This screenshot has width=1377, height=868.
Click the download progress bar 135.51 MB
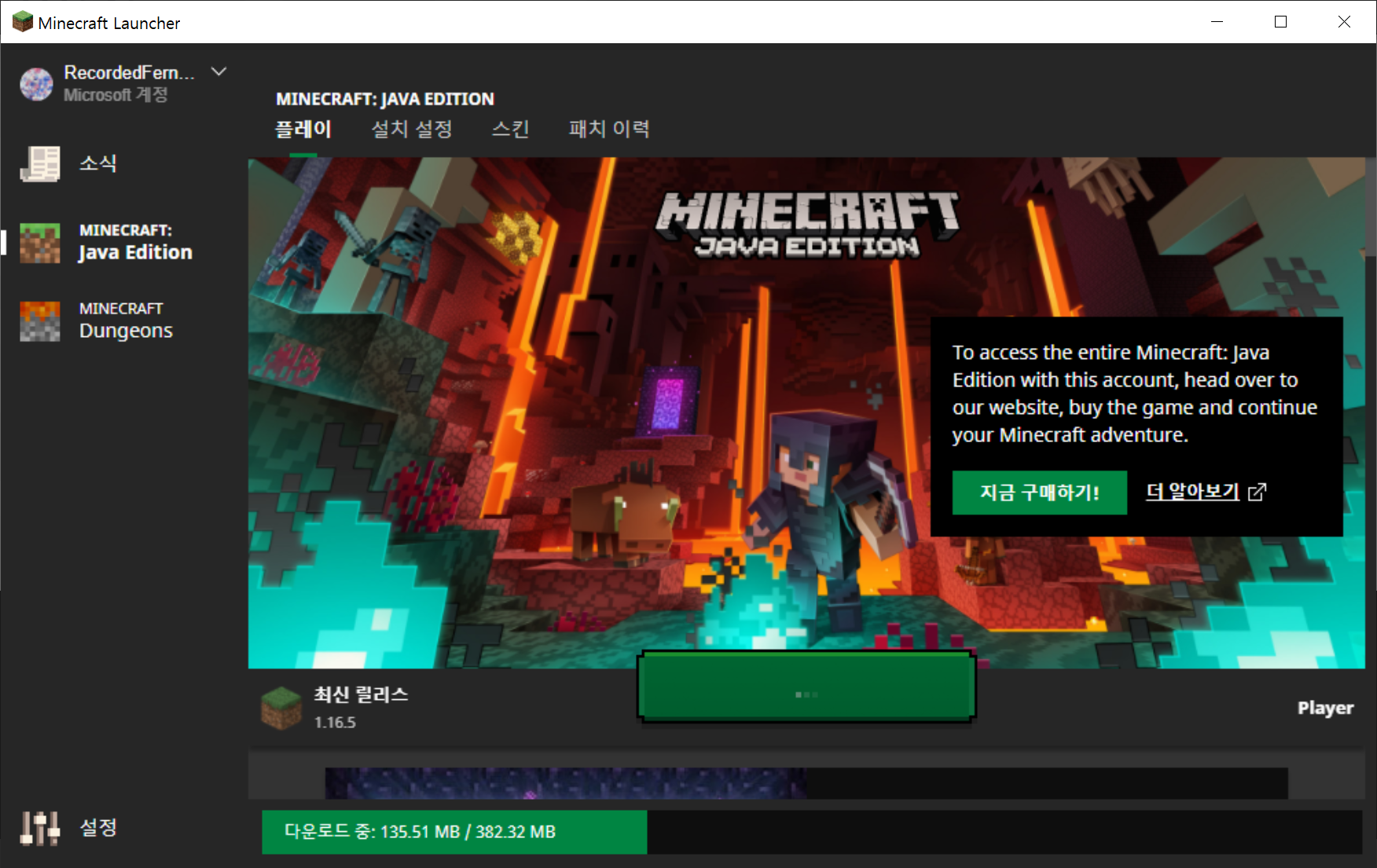[x=812, y=832]
